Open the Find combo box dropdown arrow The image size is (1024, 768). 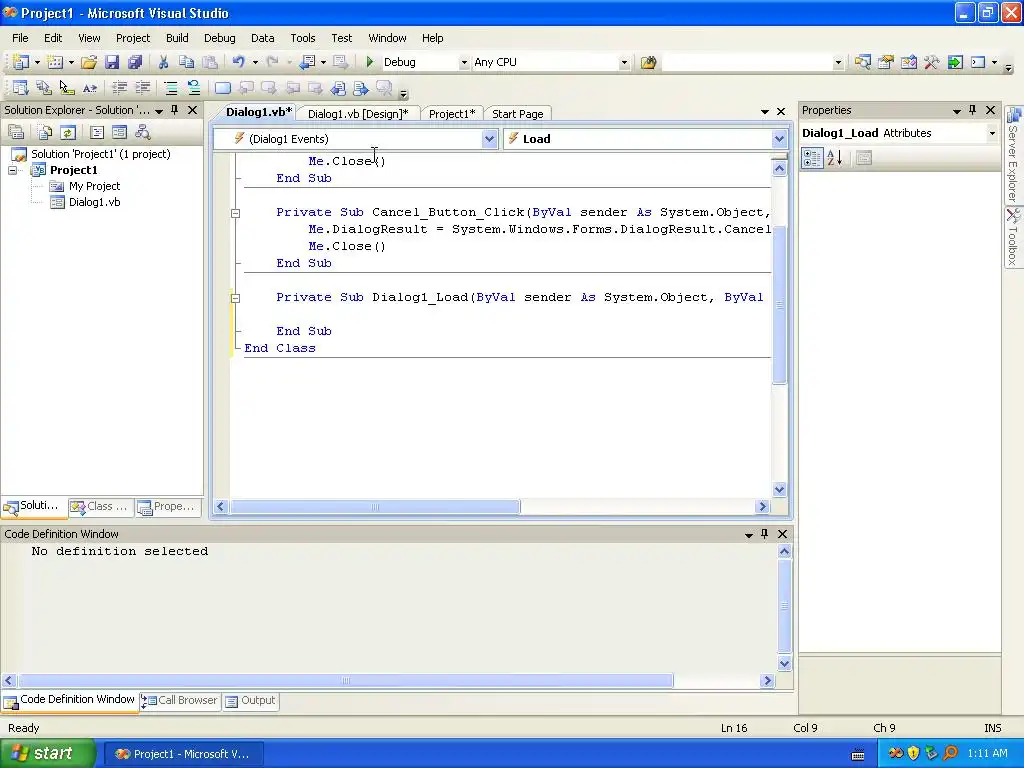coord(839,63)
